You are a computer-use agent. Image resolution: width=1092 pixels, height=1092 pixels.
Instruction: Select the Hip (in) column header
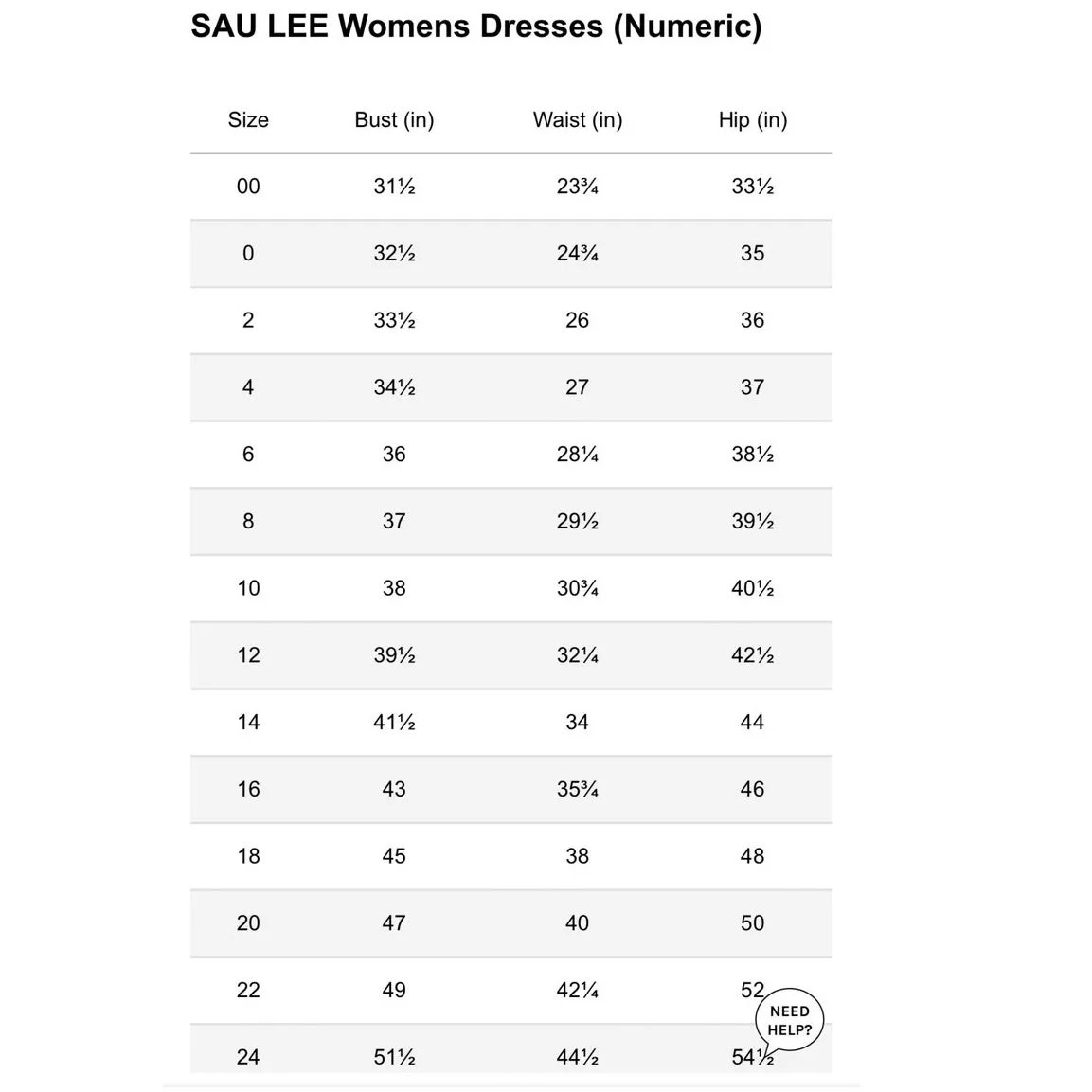[752, 120]
